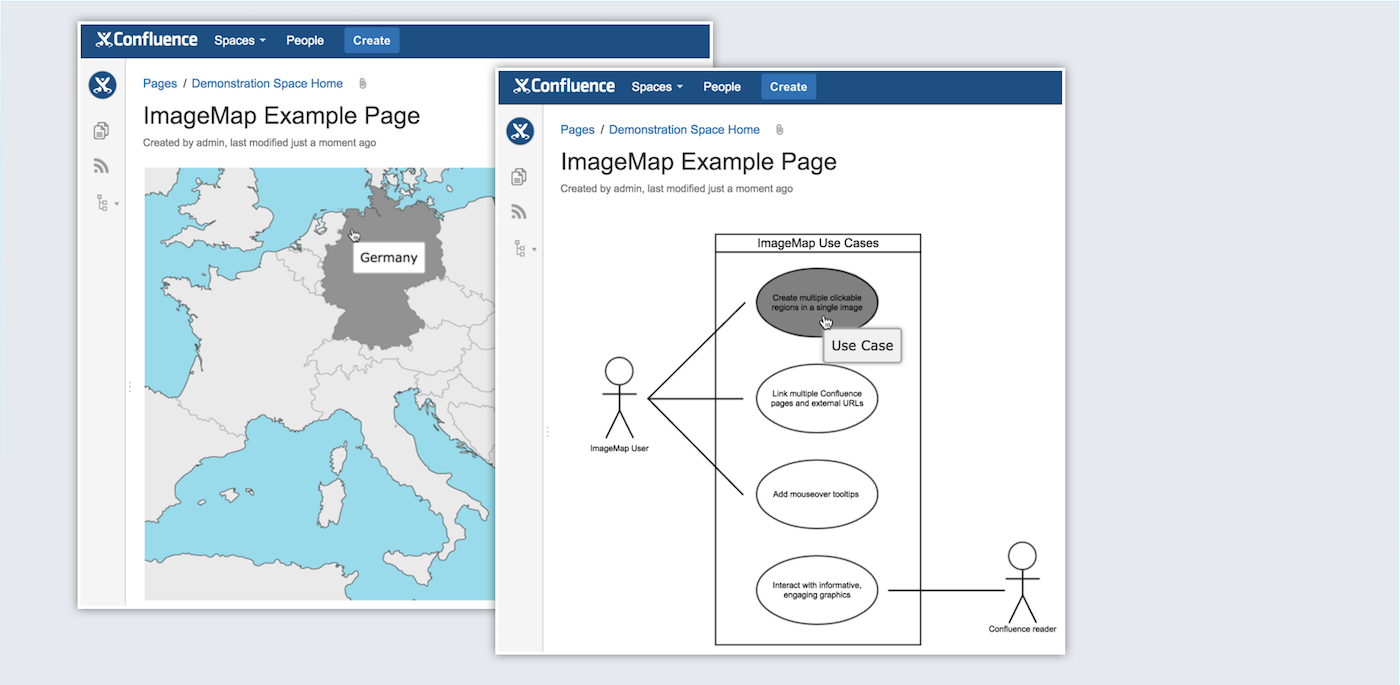Follow the Pages breadcrumb link in the back window
Image resolution: width=1400 pixels, height=685 pixels.
coord(160,84)
